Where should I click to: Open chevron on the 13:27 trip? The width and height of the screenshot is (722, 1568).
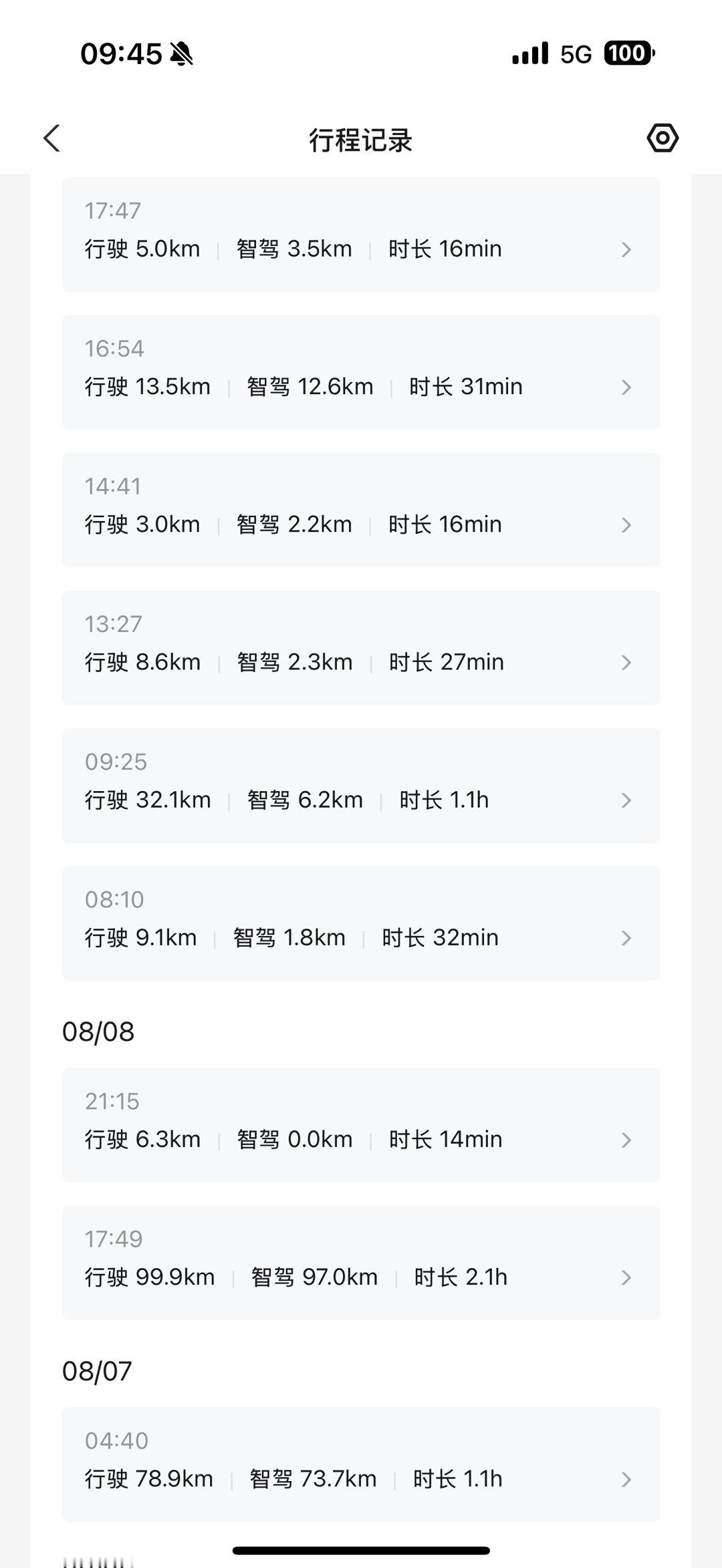(x=626, y=662)
